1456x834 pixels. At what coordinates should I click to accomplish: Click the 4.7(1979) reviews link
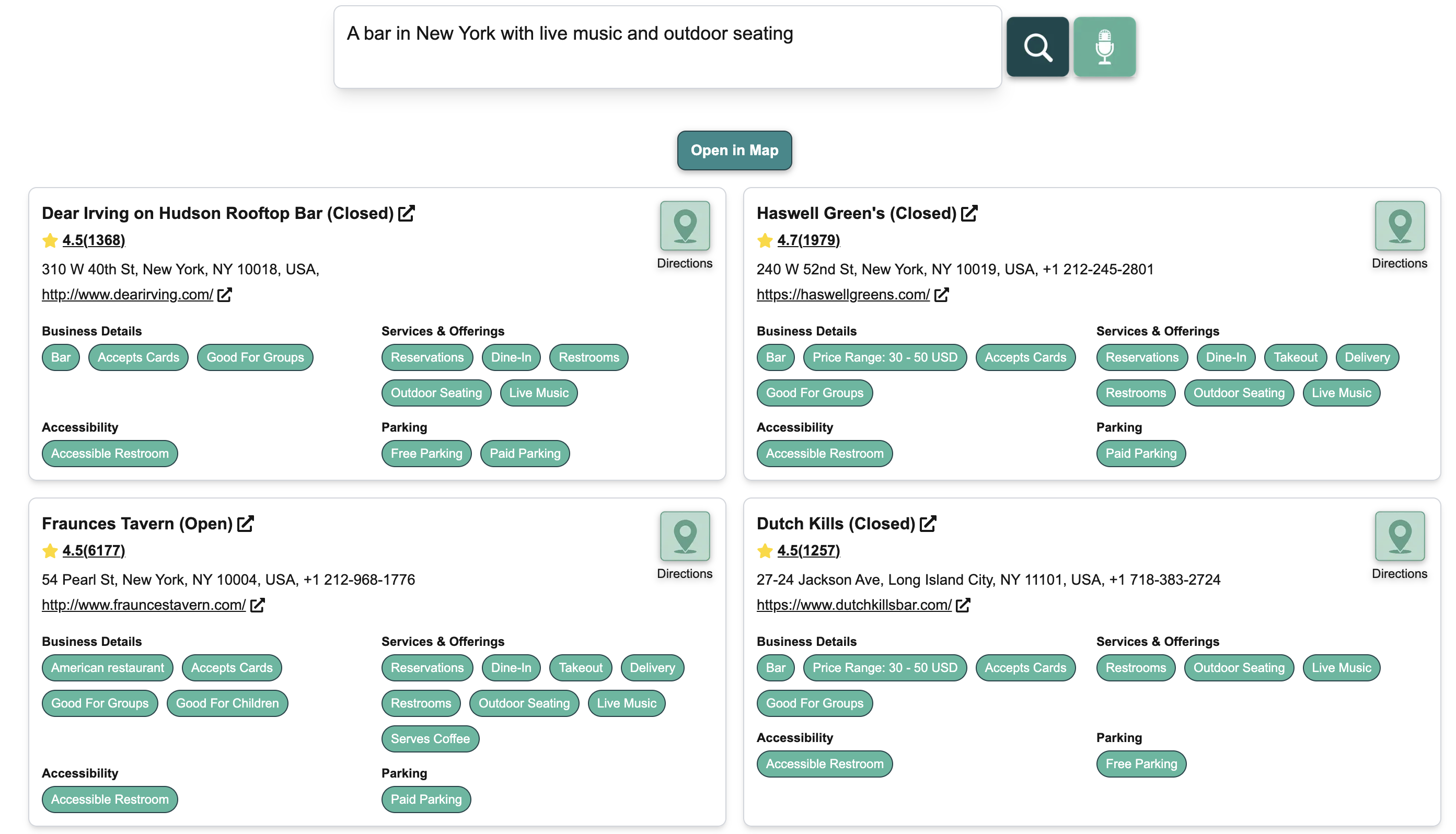[x=808, y=240]
